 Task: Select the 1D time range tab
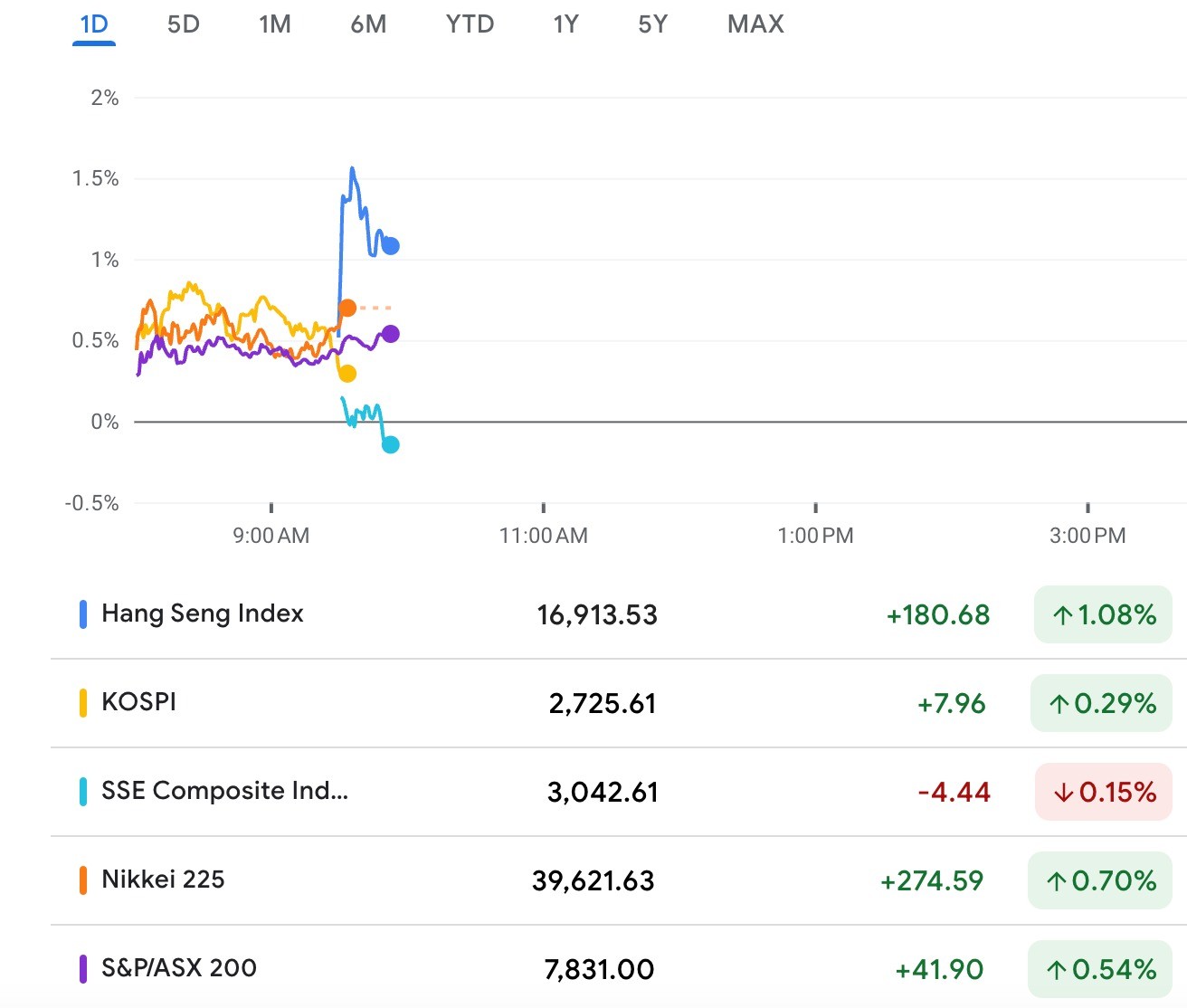coord(94,24)
